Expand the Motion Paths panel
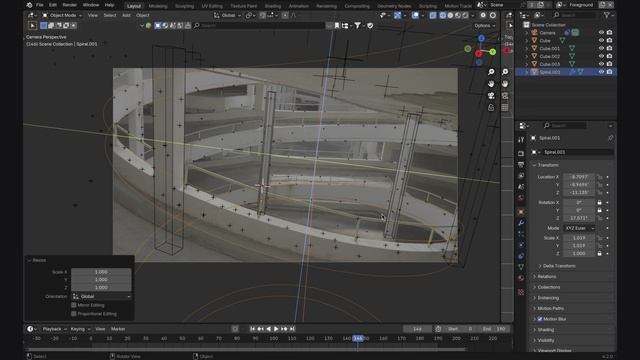Viewport: 640px width, 360px height. [x=549, y=308]
